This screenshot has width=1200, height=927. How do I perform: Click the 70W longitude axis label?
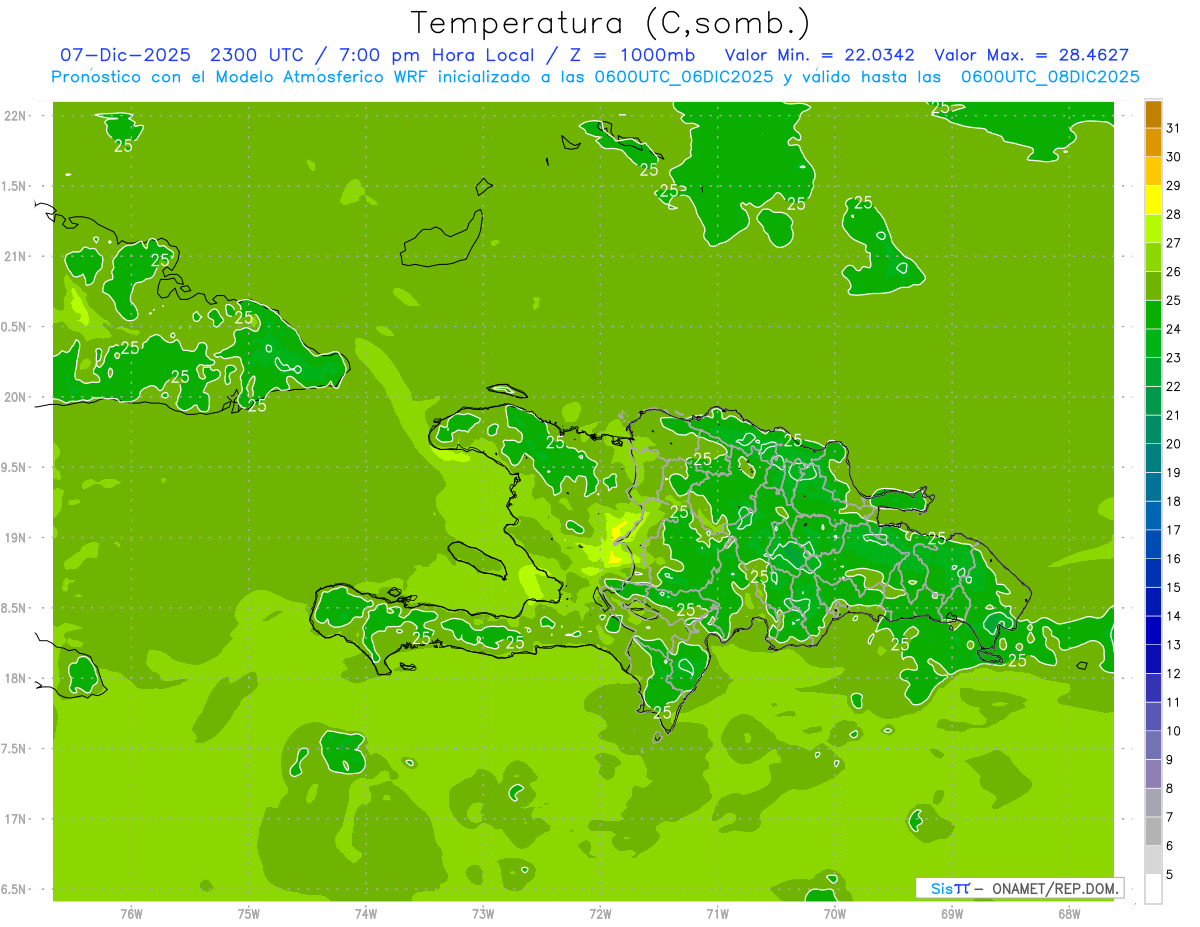(x=835, y=913)
